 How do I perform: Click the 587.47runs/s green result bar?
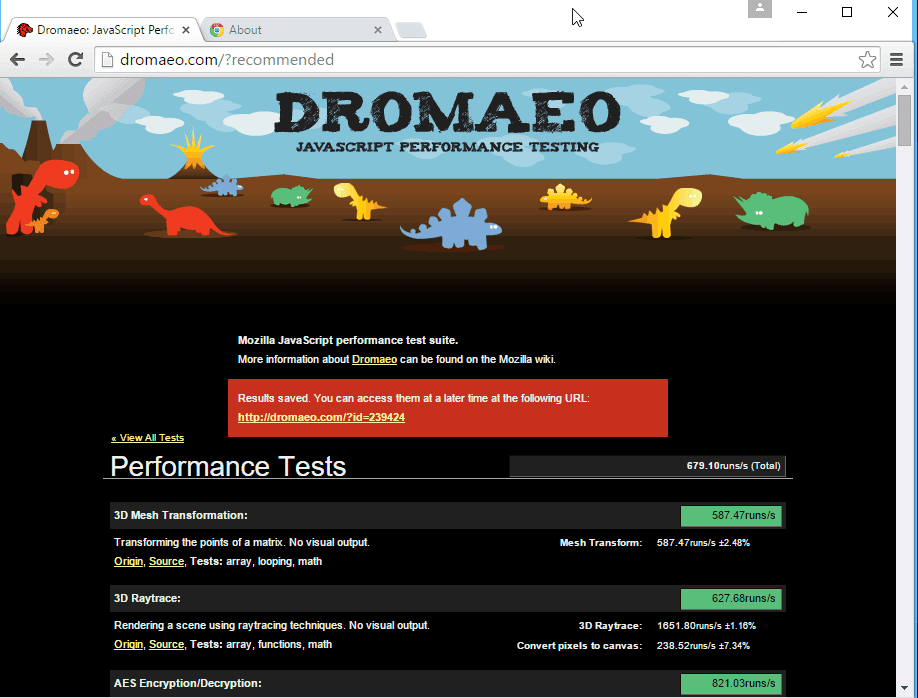731,516
